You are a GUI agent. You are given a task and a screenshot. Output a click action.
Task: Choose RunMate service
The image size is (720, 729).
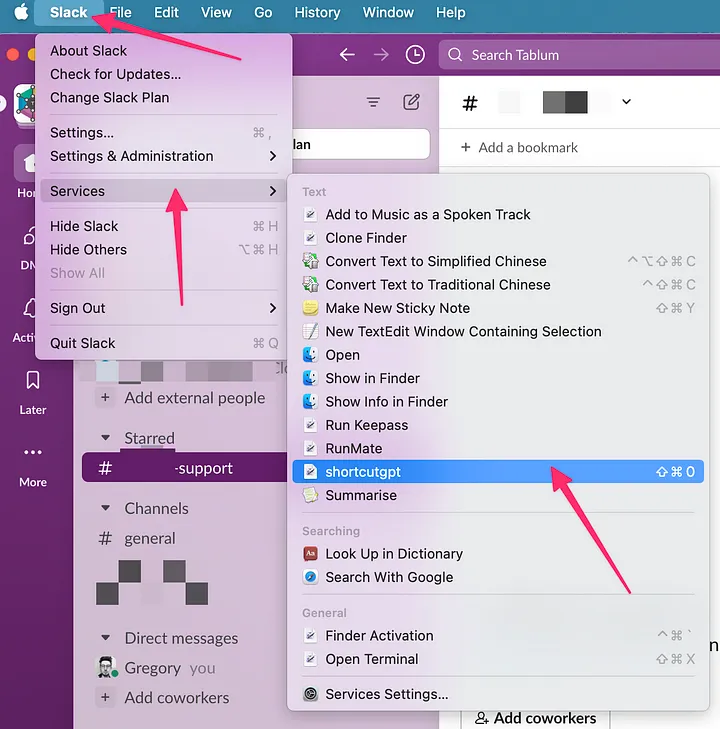coord(498,448)
